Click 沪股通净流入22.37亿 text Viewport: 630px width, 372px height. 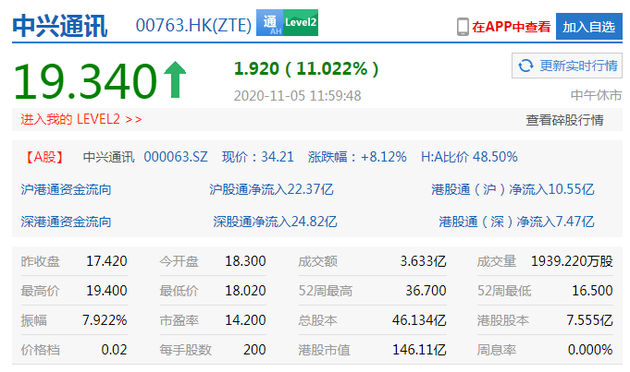pos(271,189)
